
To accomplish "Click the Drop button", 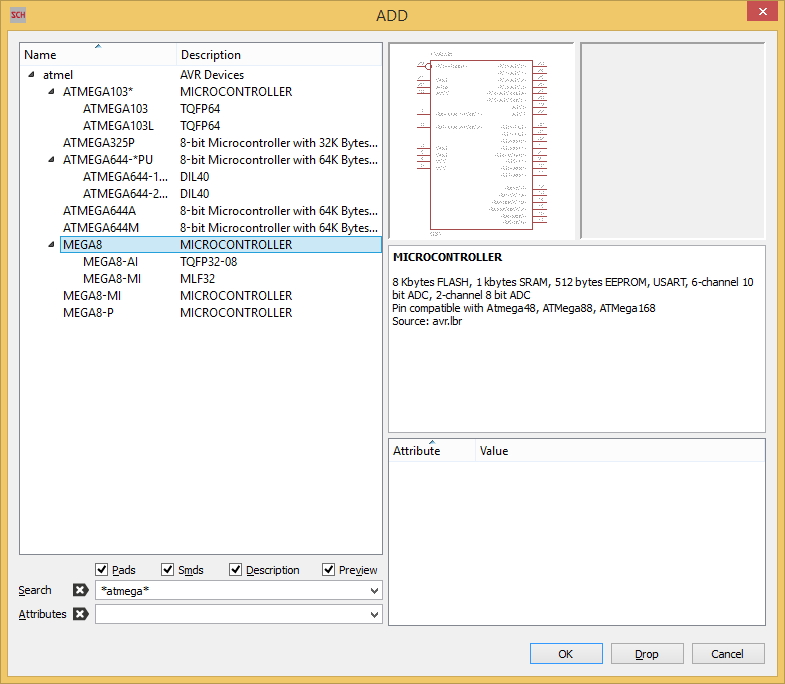I will click(x=647, y=654).
